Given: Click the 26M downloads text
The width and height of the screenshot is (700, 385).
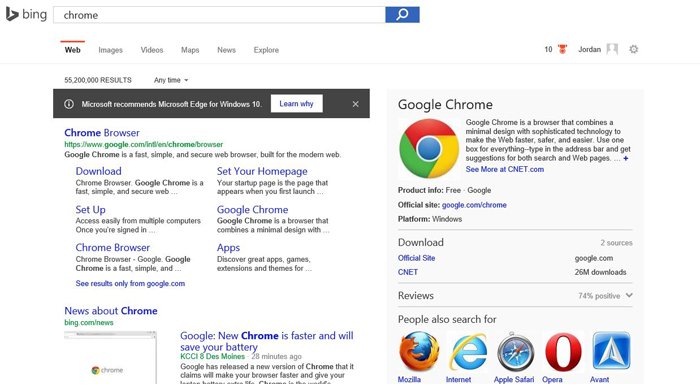Looking at the screenshot, I should [x=600, y=272].
